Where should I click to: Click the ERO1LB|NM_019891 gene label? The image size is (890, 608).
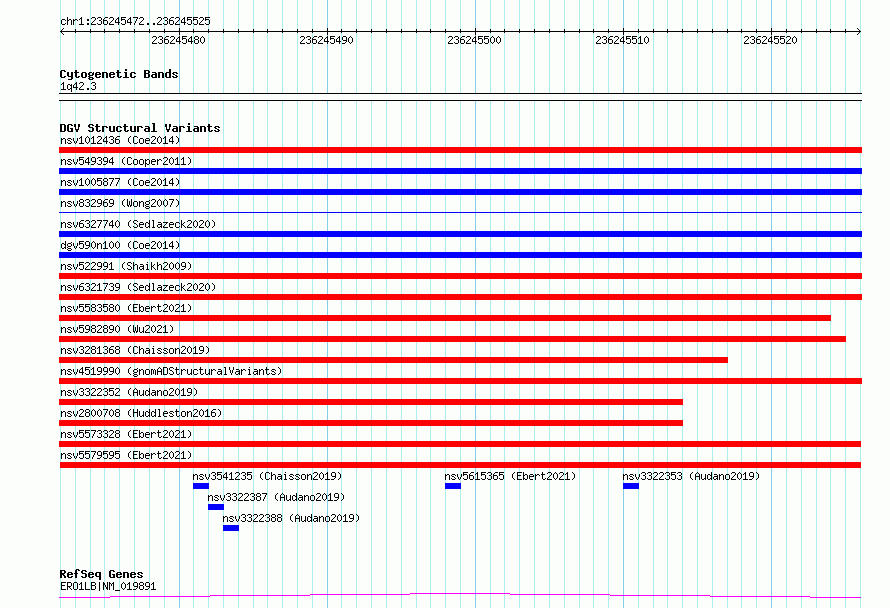point(108,586)
